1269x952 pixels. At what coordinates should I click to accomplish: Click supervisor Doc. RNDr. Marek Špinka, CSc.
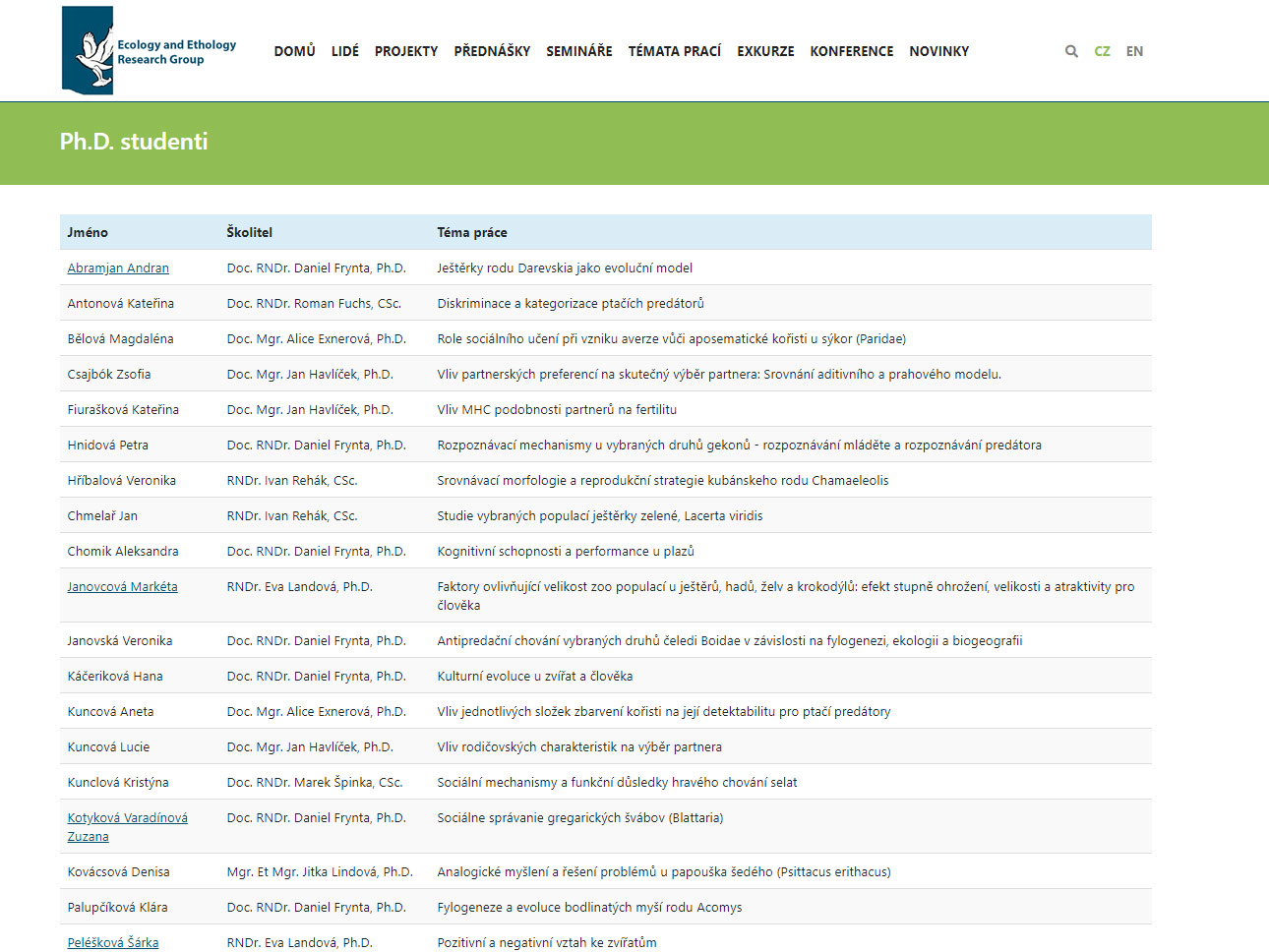(x=315, y=782)
